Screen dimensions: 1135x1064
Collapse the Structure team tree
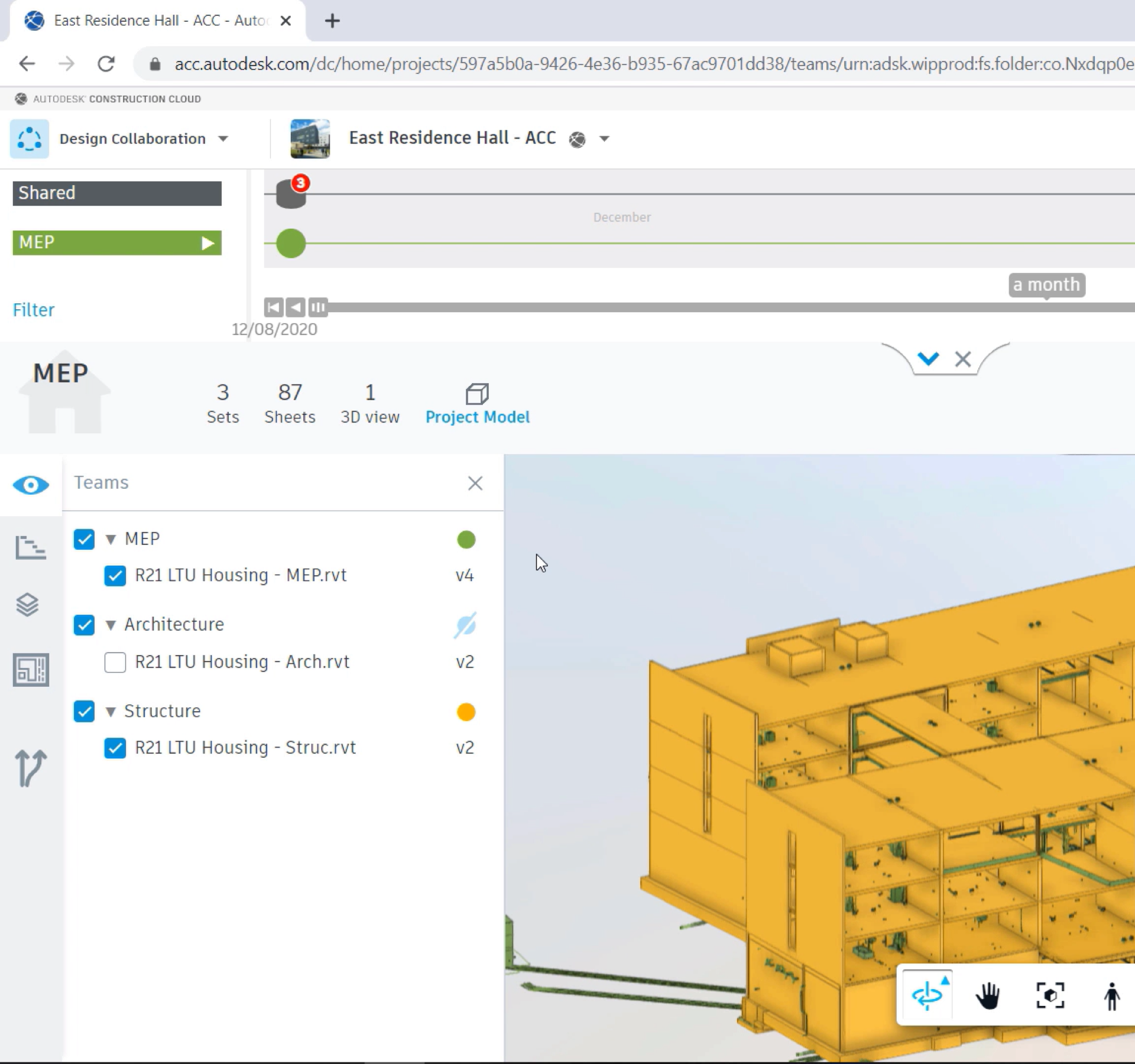coord(111,712)
